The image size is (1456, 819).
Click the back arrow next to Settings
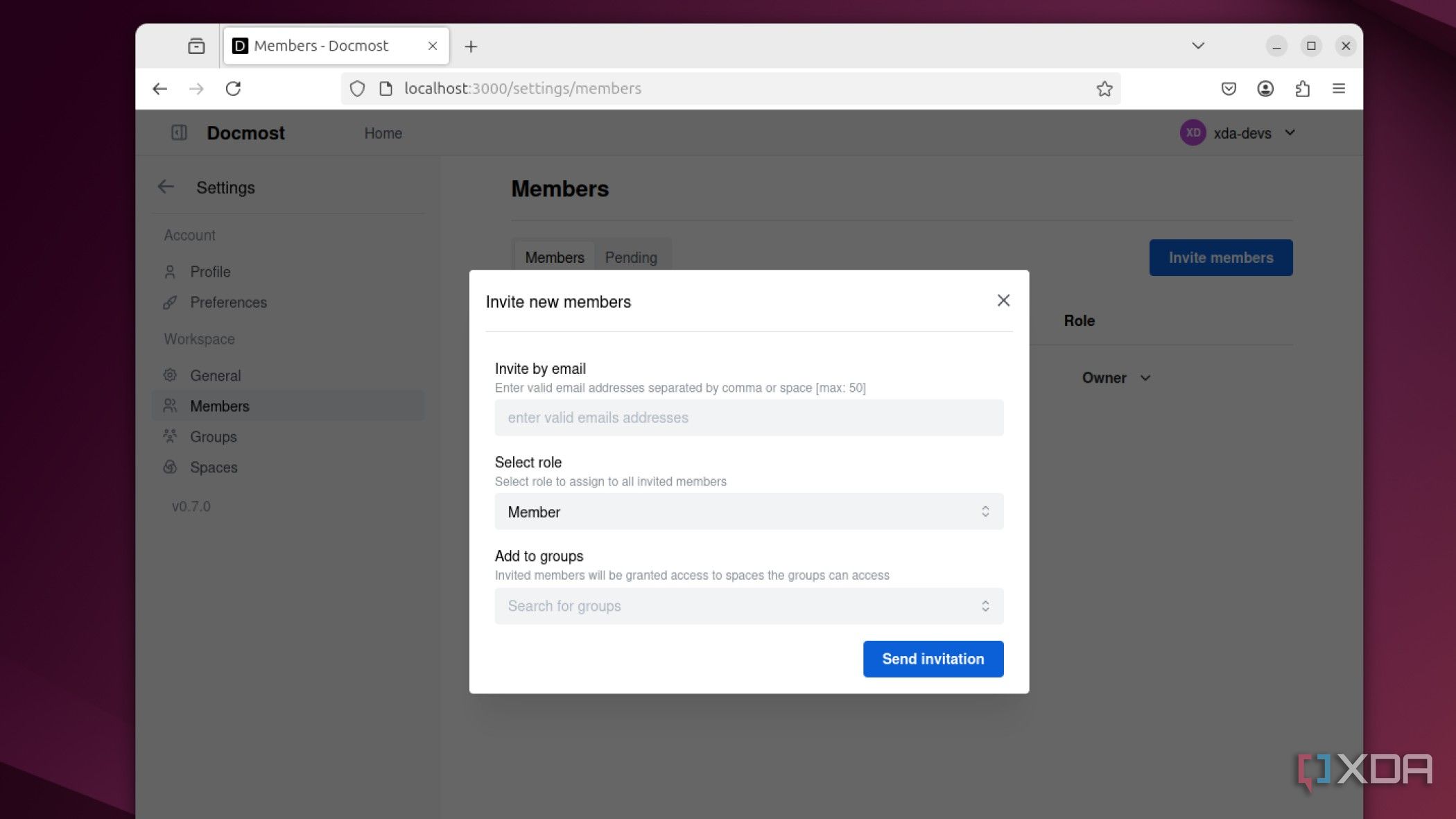click(166, 187)
